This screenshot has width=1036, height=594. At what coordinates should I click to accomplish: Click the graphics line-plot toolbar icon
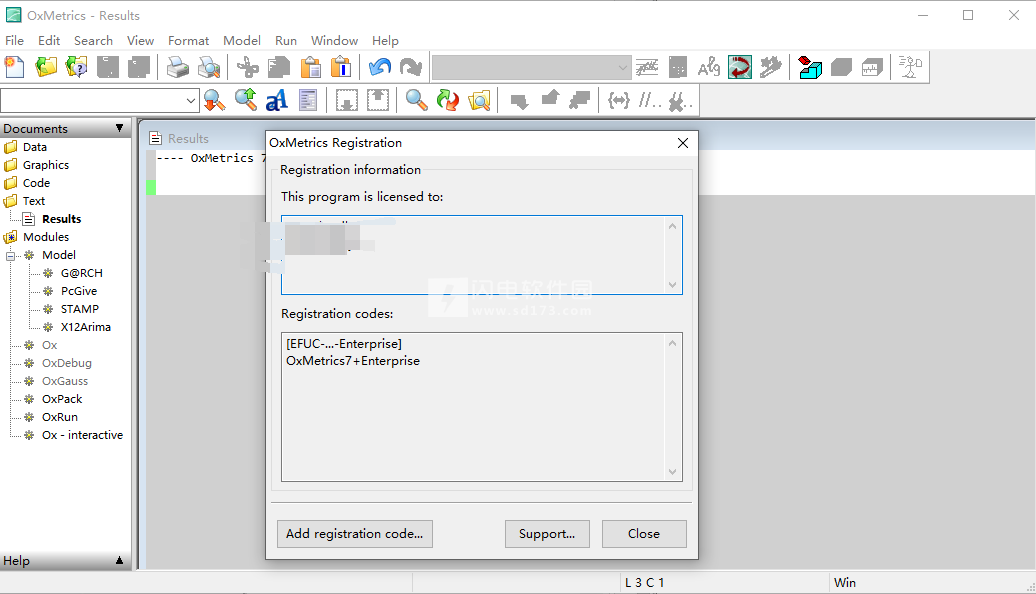[647, 67]
